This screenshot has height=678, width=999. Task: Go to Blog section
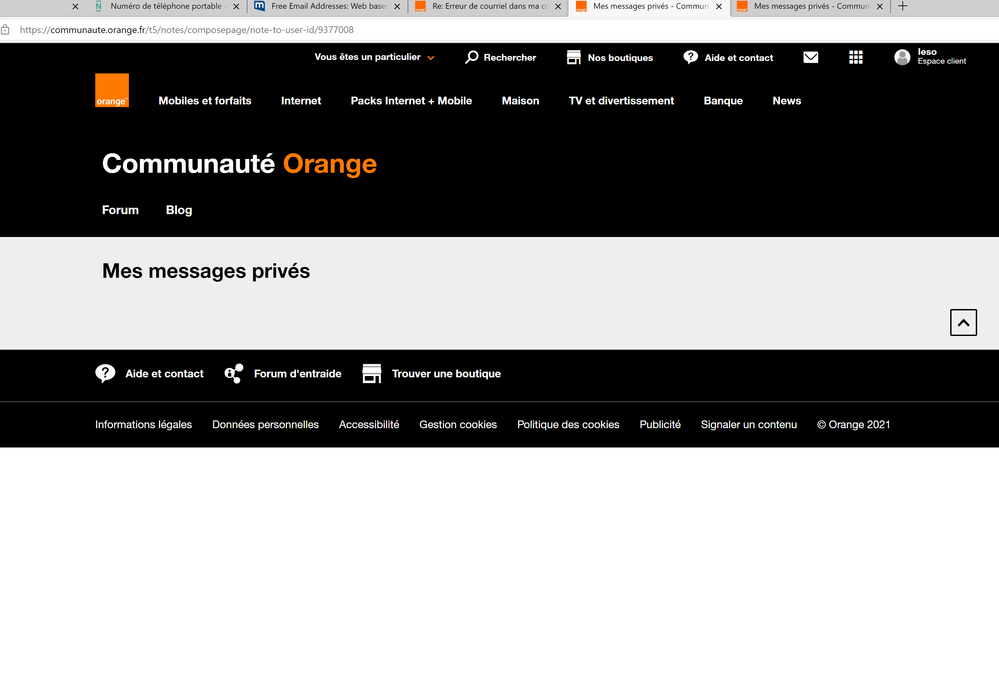coord(179,210)
